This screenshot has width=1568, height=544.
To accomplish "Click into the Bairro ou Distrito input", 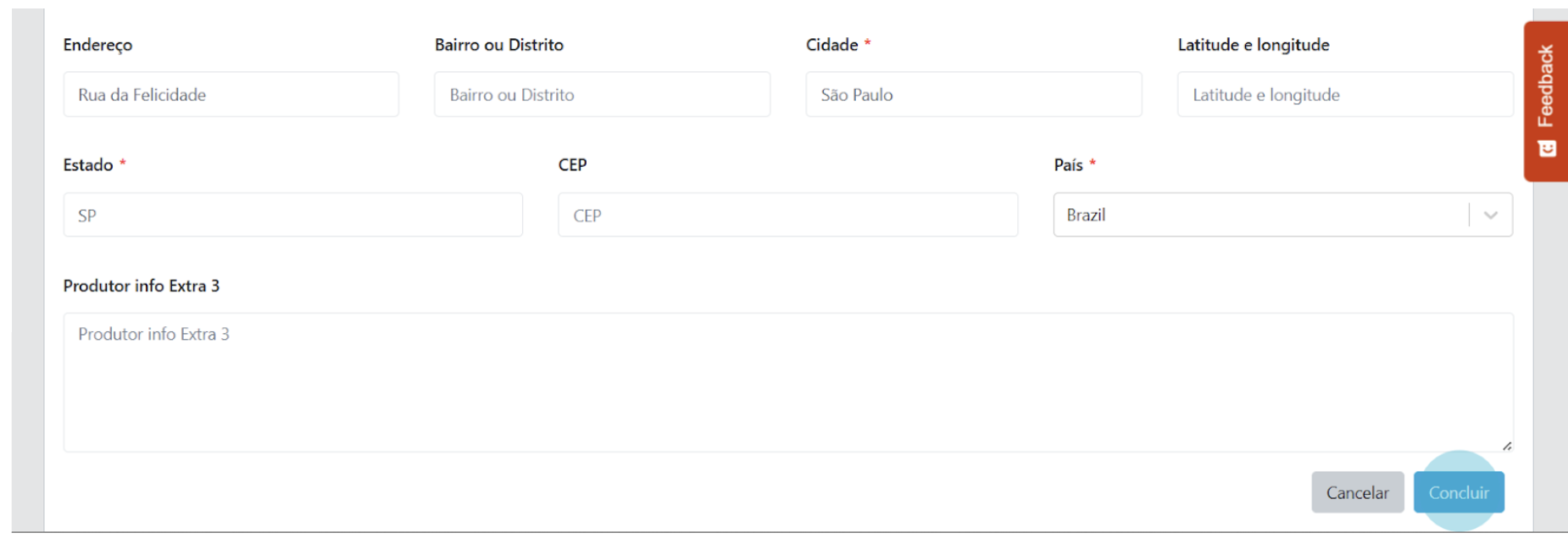I will coord(602,94).
